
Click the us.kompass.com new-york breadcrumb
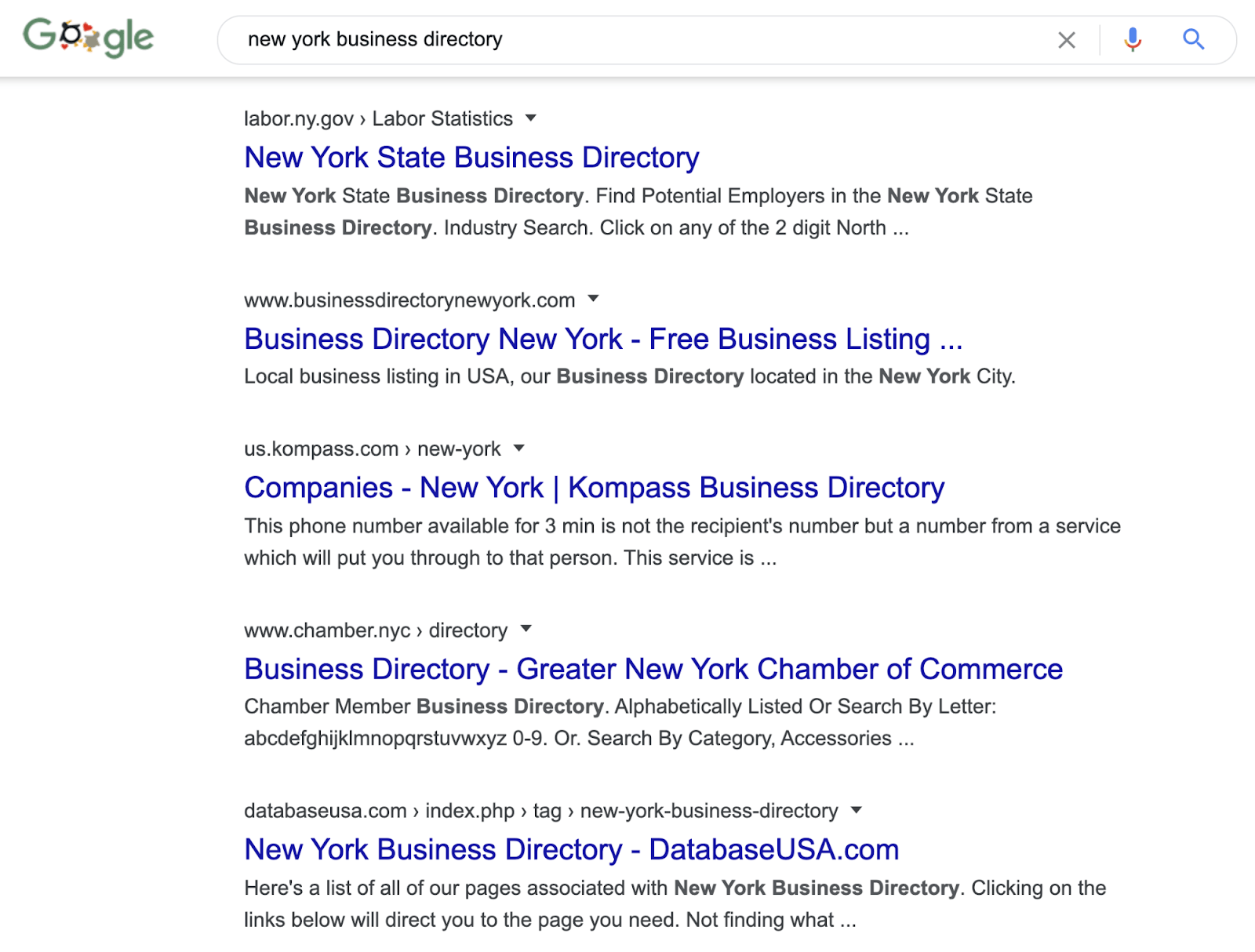(x=373, y=449)
